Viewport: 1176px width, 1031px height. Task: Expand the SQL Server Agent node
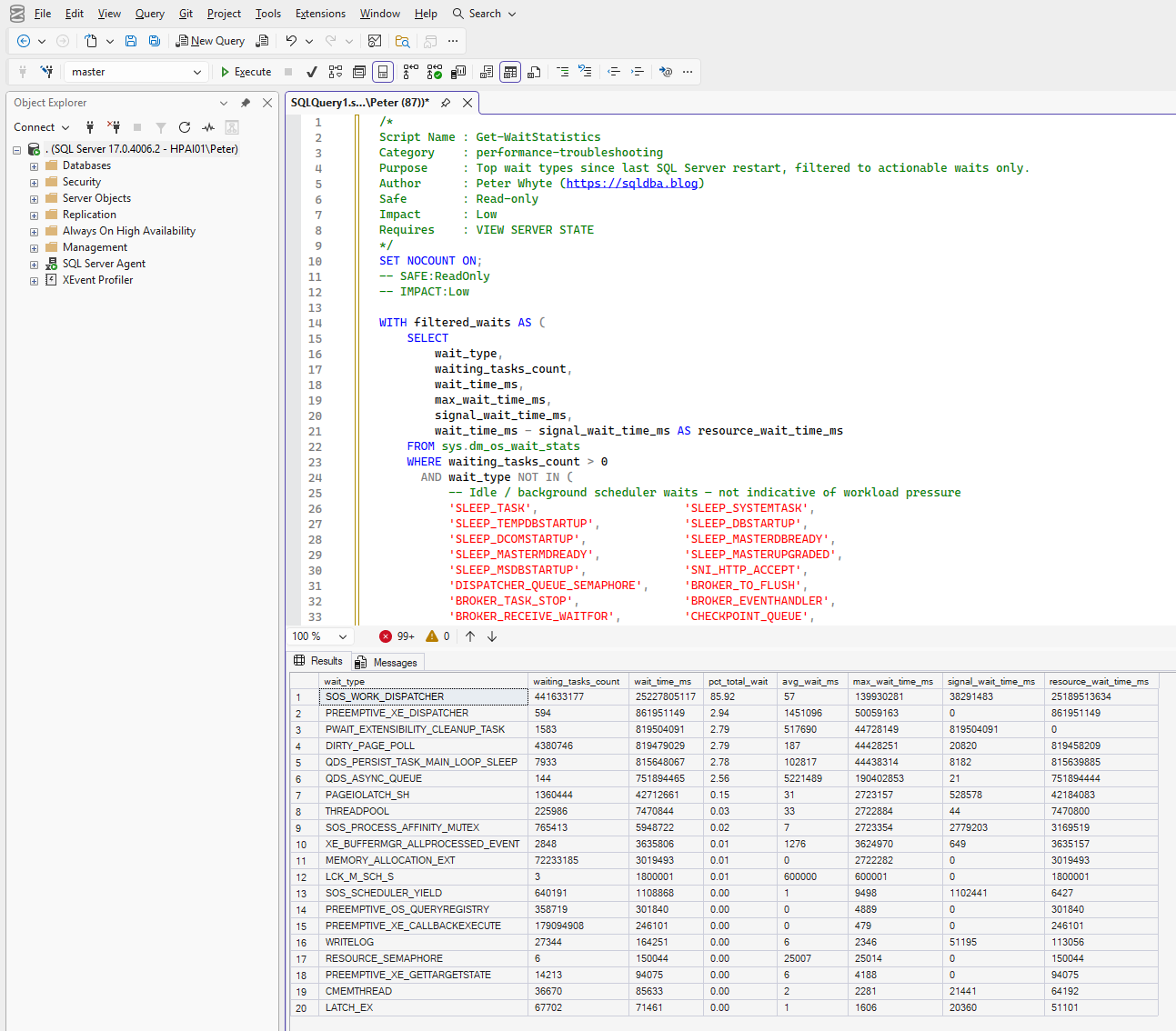pyautogui.click(x=34, y=265)
